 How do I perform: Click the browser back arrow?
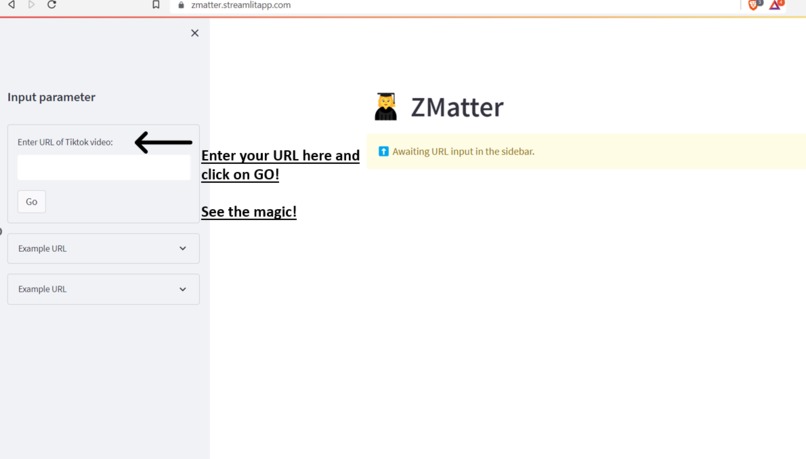coord(11,5)
